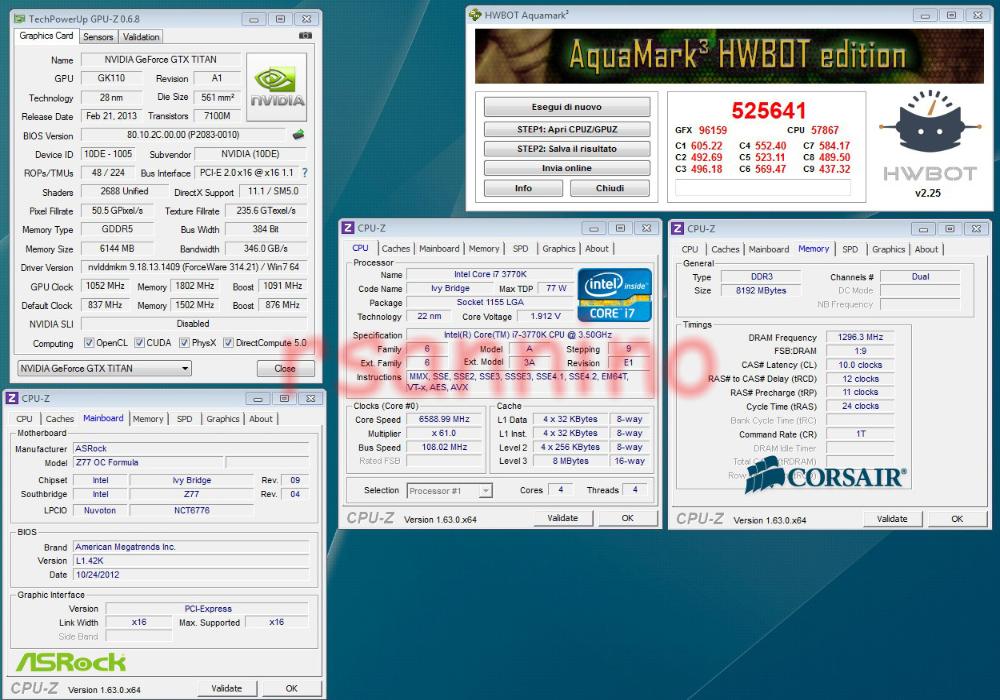Open SPD tab in CPU-Z Memory window

tap(850, 249)
